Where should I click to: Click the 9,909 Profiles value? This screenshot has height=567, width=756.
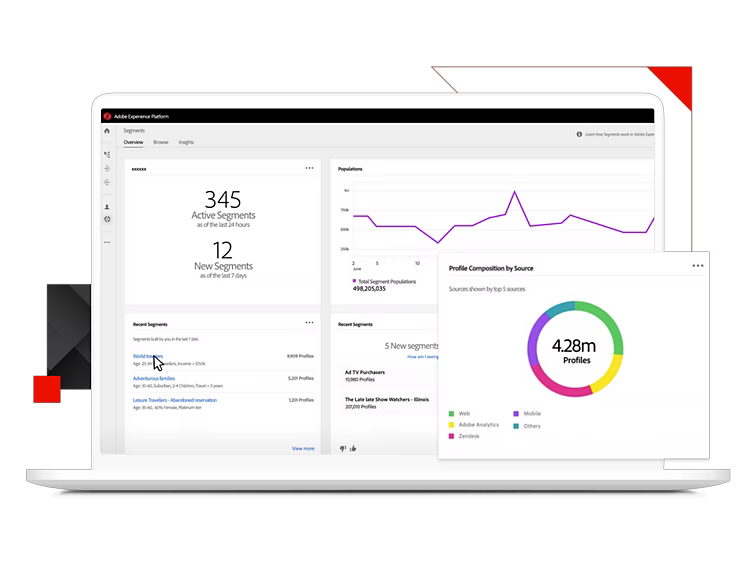point(300,356)
